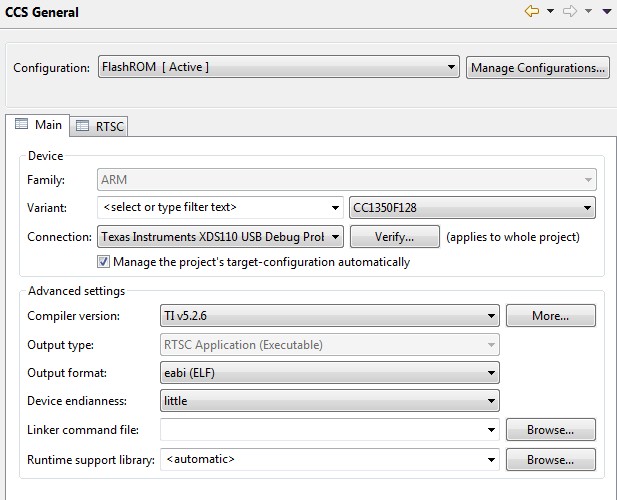This screenshot has width=617, height=500.
Task: Expand the Configuration FlashROM dropdown
Action: pyautogui.click(x=279, y=67)
